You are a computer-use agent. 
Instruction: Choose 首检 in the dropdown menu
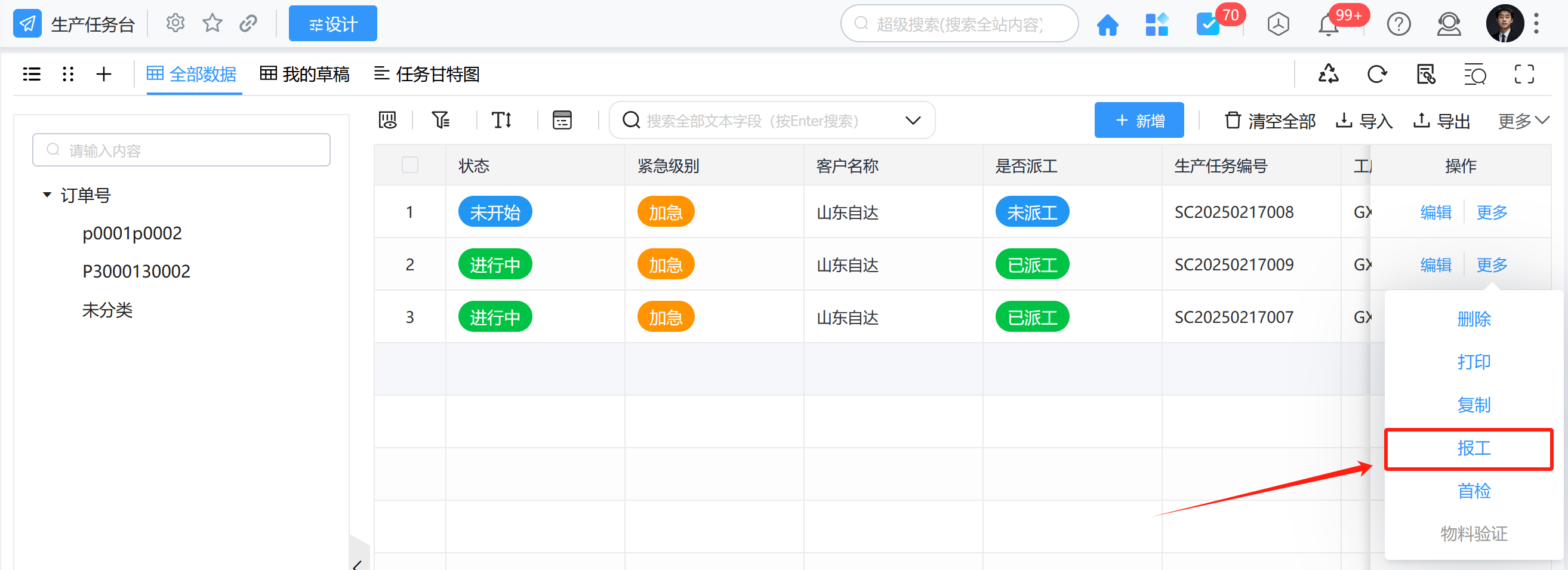pos(1473,491)
